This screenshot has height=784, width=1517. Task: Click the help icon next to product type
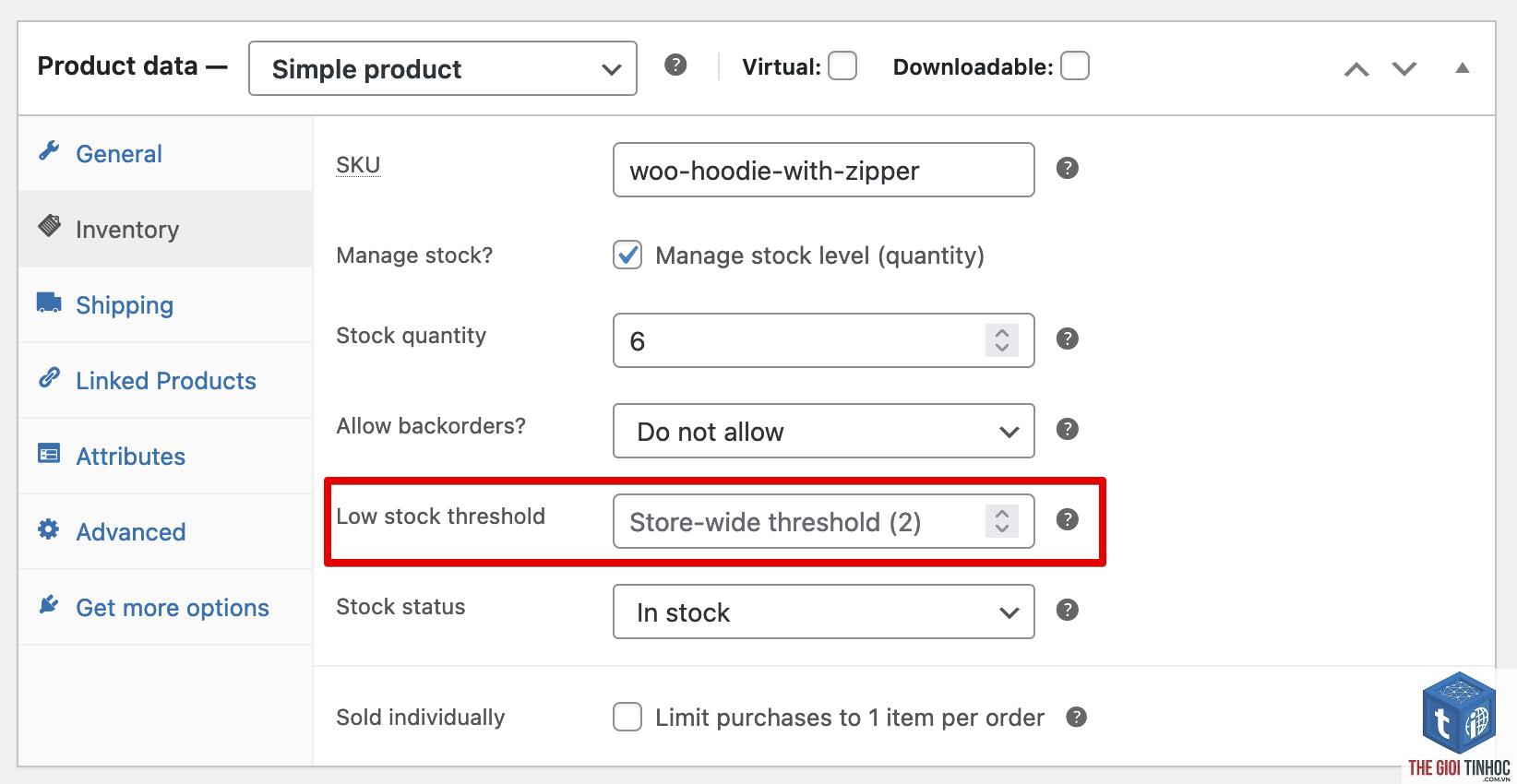click(675, 65)
